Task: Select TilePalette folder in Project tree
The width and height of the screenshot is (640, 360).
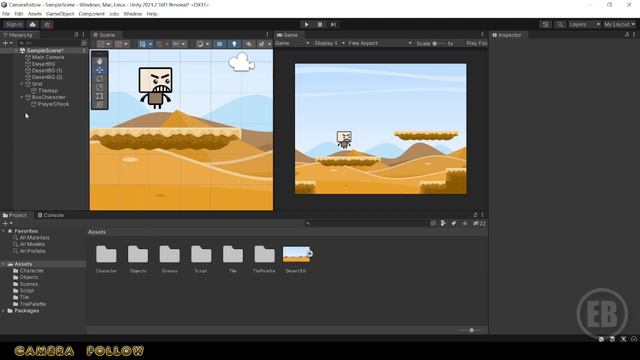Action: pos(33,304)
